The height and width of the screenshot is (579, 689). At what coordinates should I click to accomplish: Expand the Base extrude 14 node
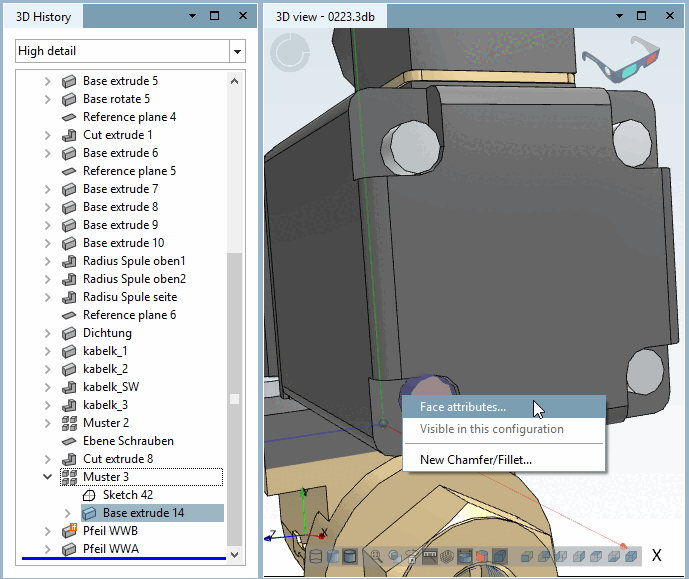point(67,513)
